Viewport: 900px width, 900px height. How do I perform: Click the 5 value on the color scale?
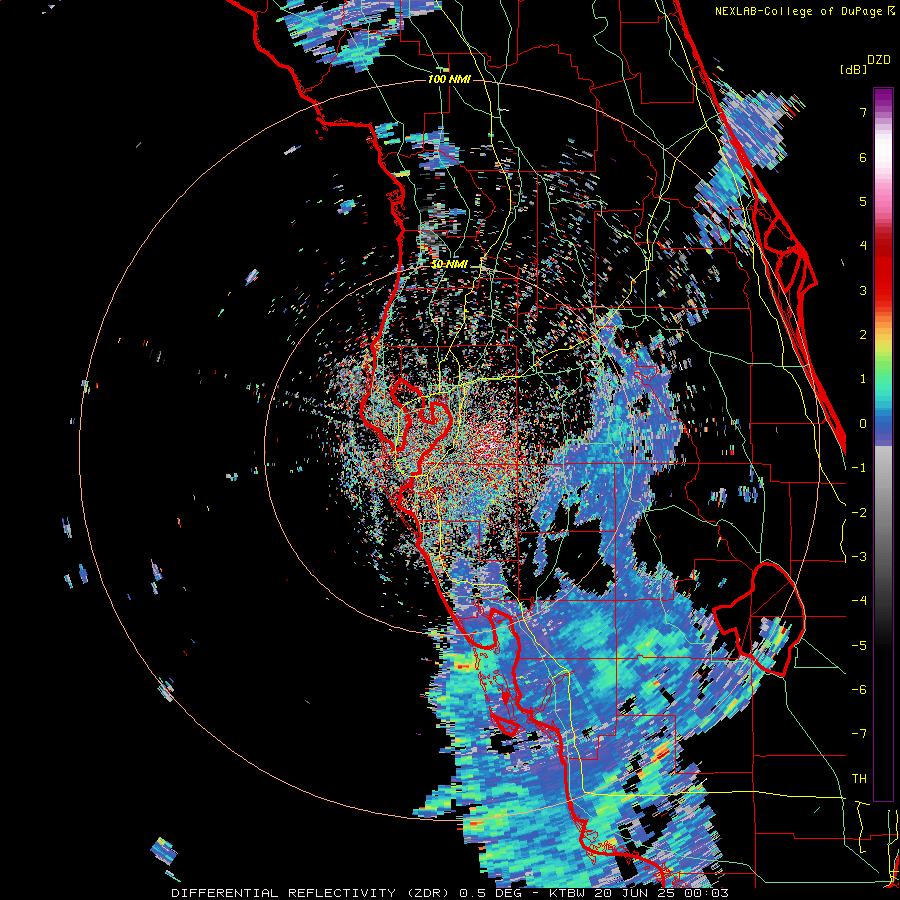tap(863, 201)
